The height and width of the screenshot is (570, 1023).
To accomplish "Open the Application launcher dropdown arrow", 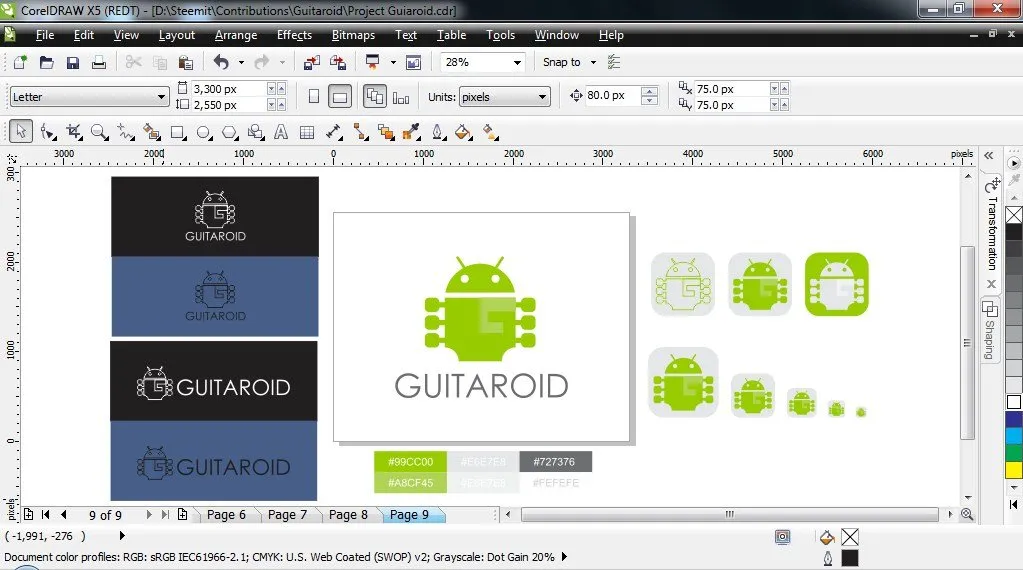I will click(x=393, y=63).
